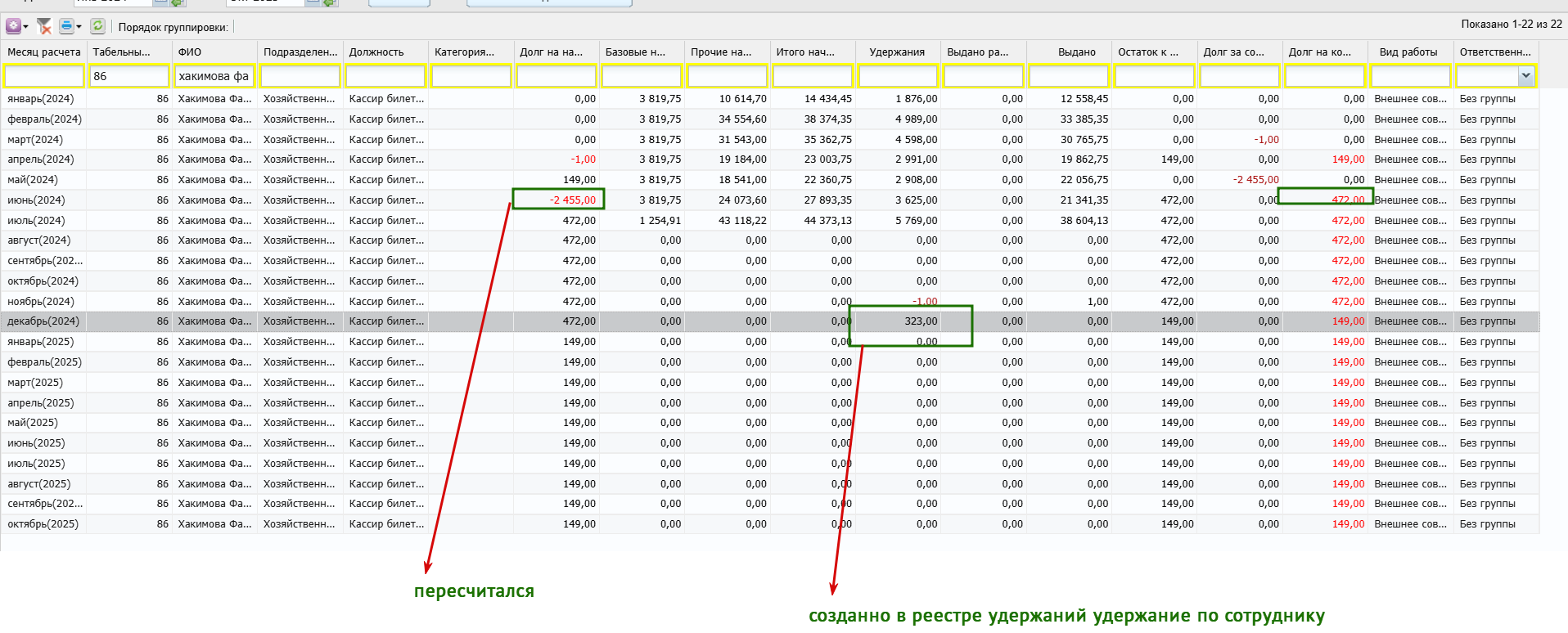Focus the Должность filter field
This screenshot has width=1568, height=633.
[386, 76]
